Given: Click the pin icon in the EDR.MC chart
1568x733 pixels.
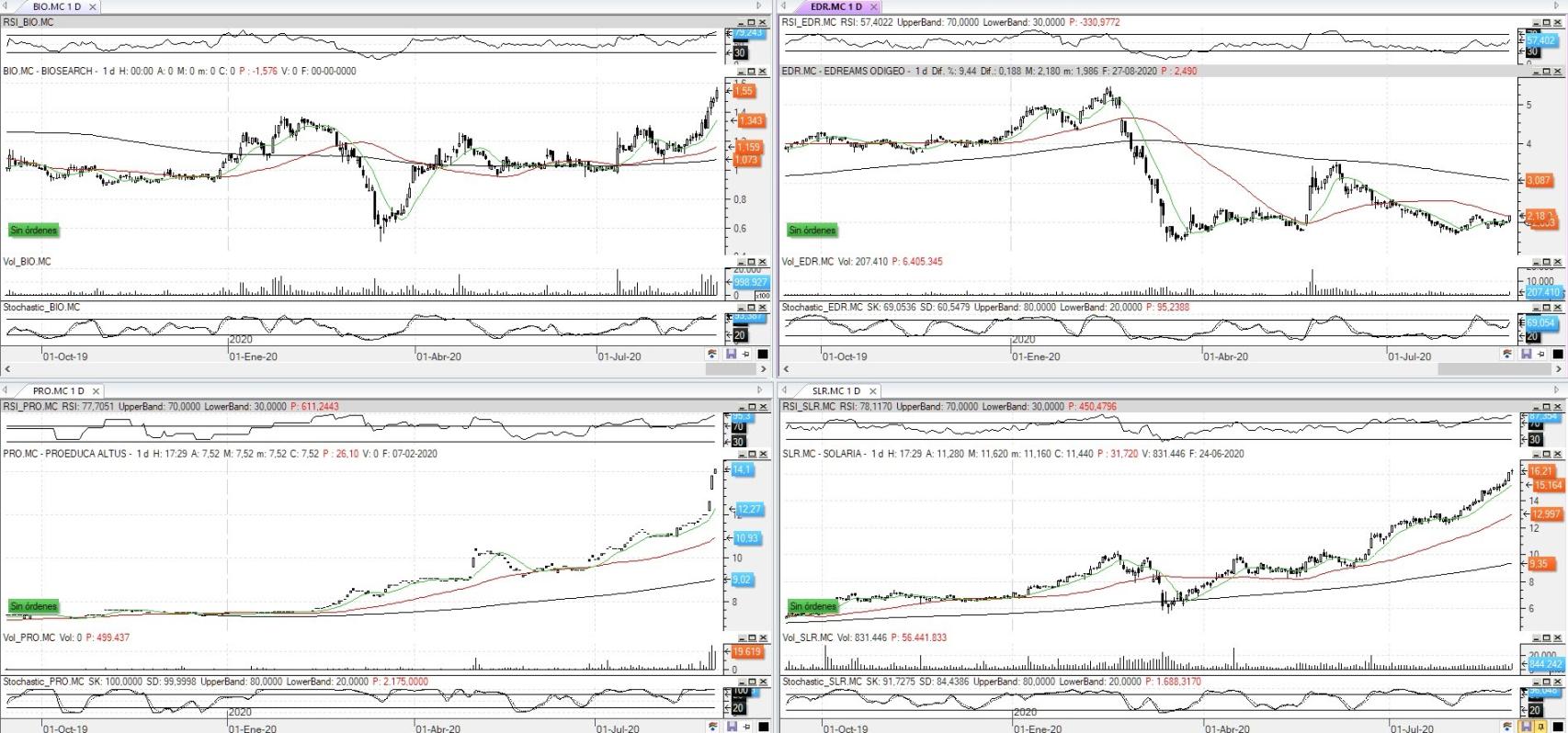Looking at the screenshot, I should (x=1541, y=354).
